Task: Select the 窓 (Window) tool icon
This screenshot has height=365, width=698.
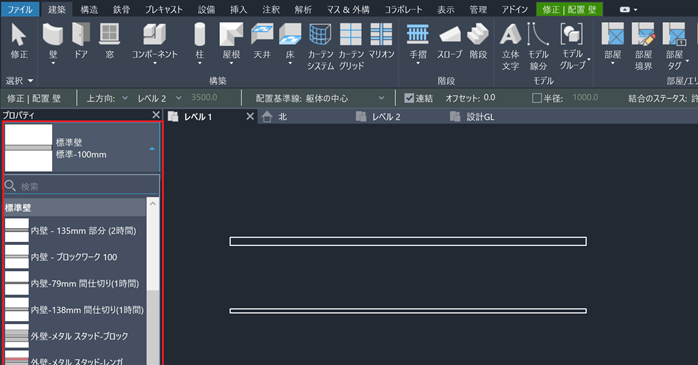Action: pyautogui.click(x=110, y=35)
